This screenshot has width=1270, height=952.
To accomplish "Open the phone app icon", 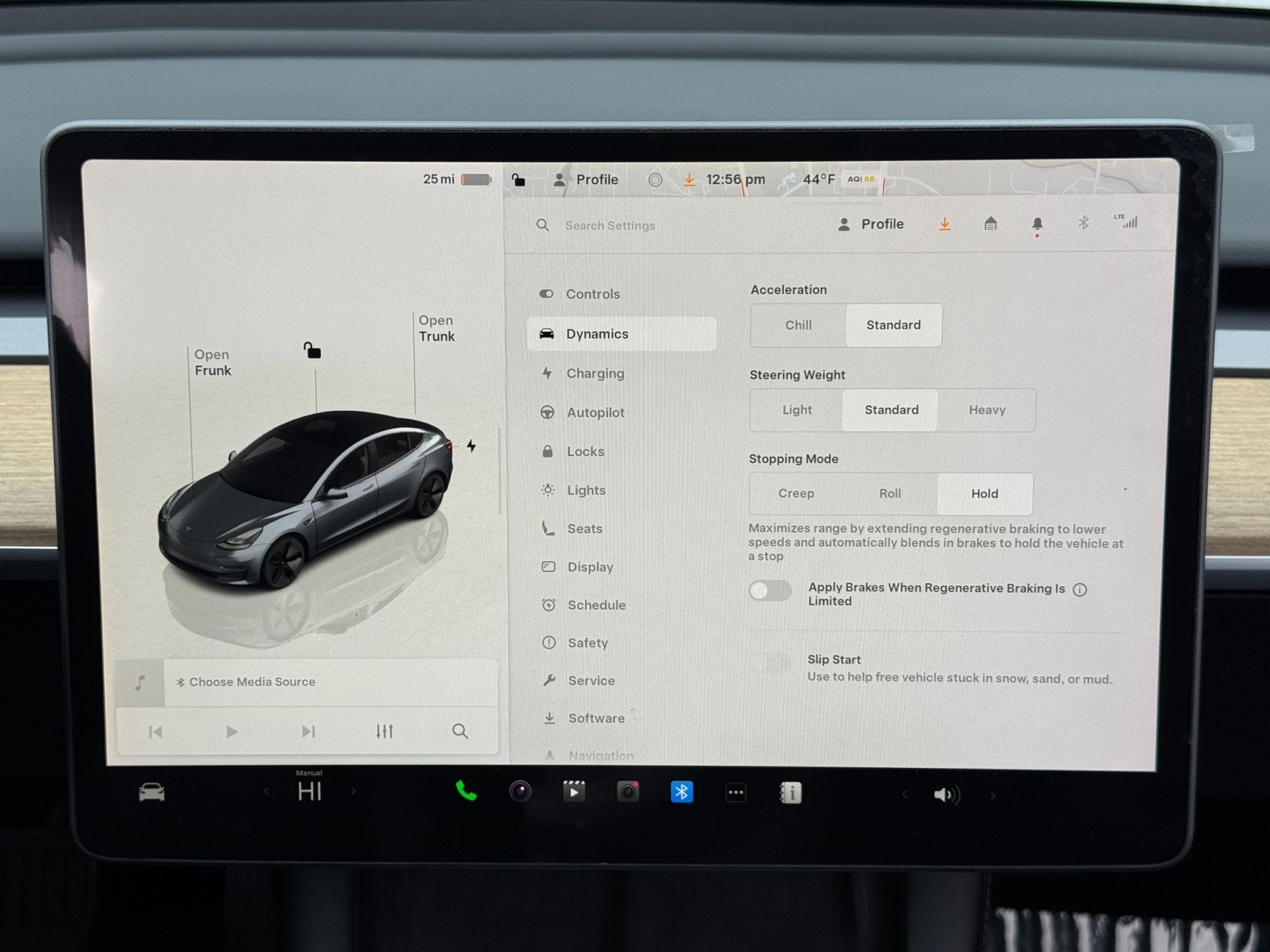I will tap(466, 791).
